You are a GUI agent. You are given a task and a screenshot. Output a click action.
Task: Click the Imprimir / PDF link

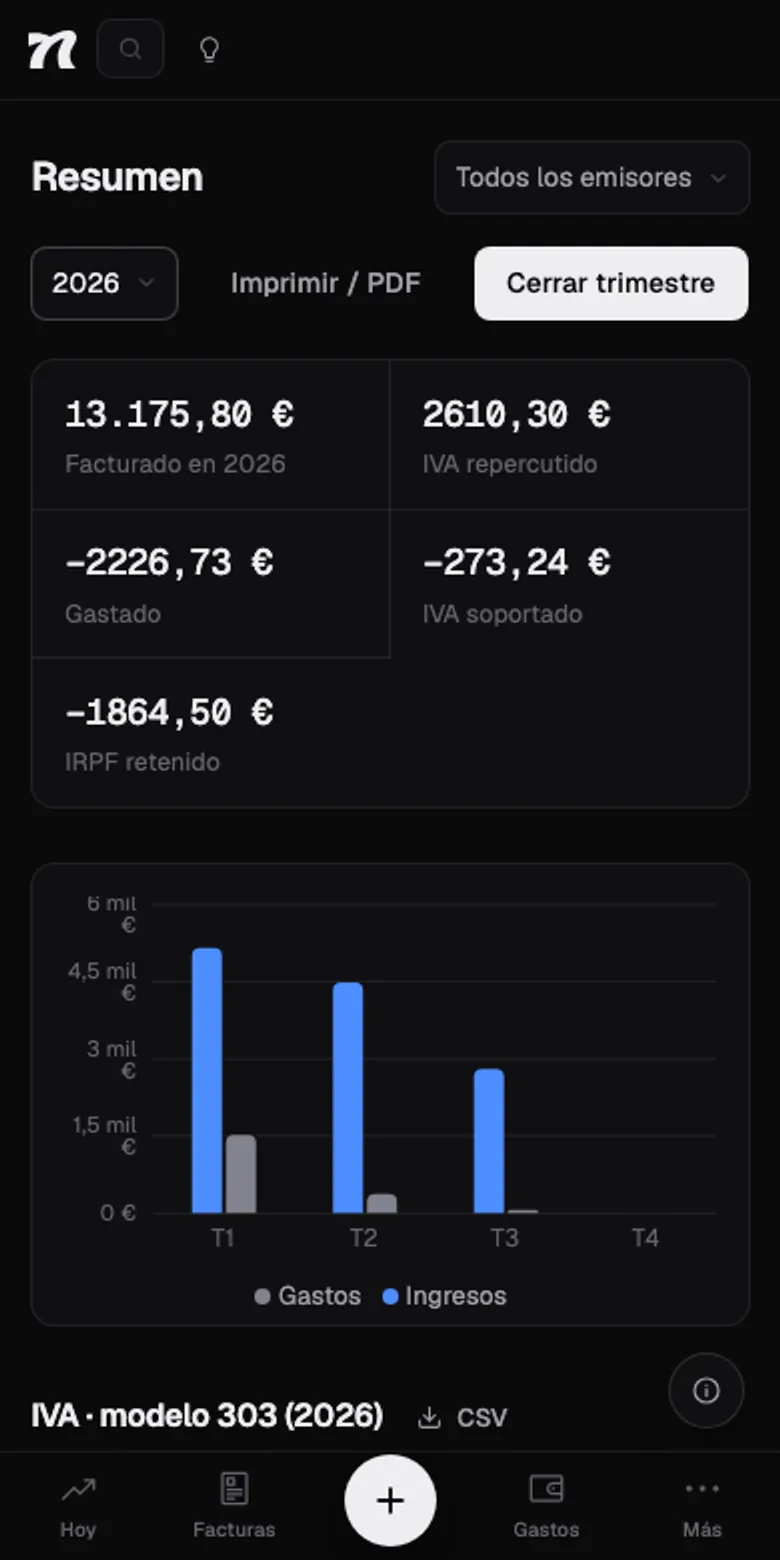pyautogui.click(x=326, y=284)
